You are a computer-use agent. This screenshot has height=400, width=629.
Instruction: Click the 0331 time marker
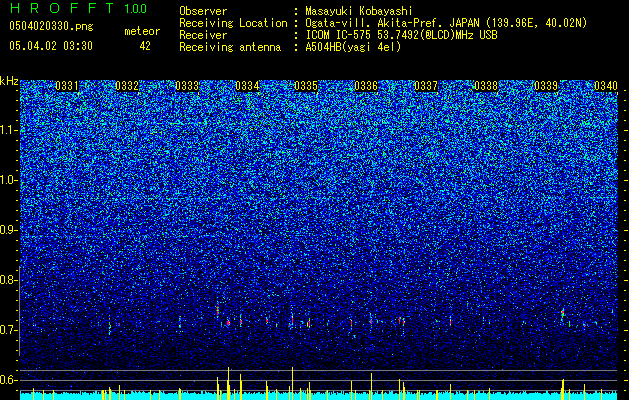pyautogui.click(x=67, y=86)
